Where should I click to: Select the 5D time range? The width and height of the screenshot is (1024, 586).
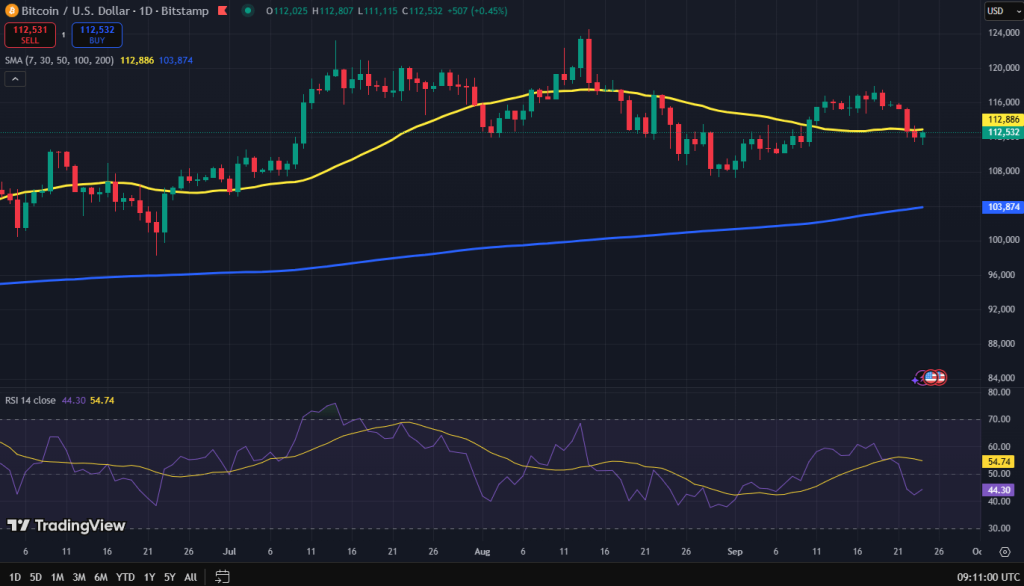(x=36, y=577)
